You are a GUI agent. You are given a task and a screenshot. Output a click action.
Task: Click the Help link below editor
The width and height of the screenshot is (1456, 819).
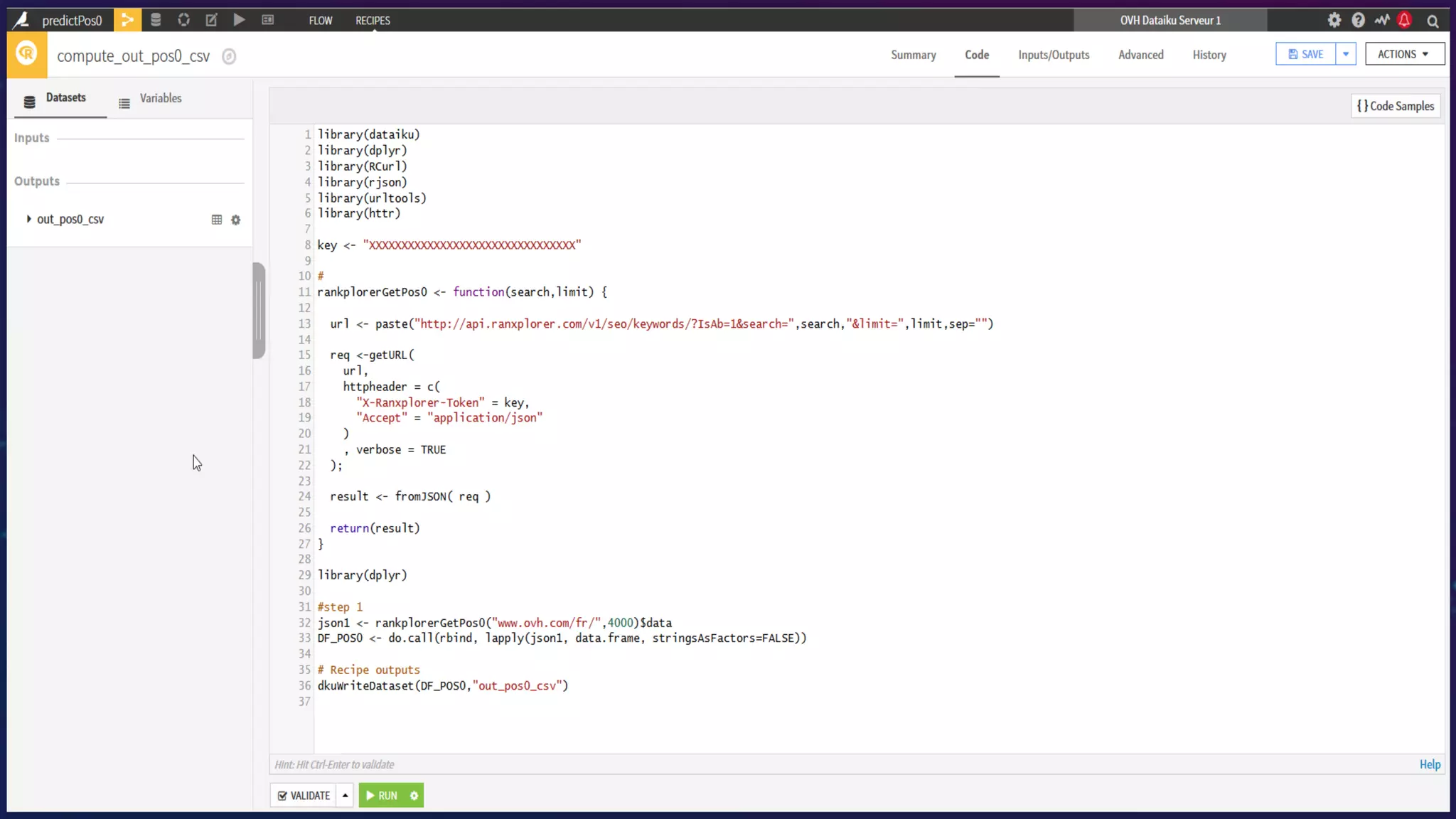pos(1430,764)
